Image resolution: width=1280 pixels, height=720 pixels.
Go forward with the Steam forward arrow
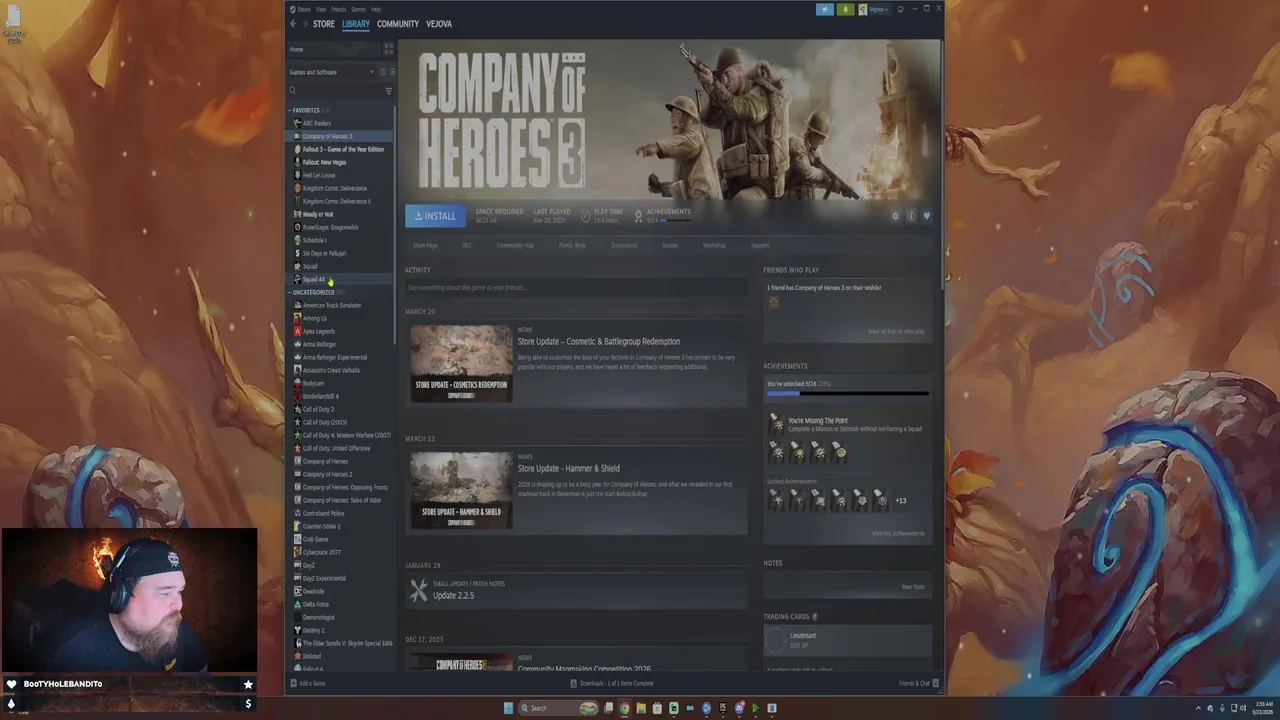[304, 24]
